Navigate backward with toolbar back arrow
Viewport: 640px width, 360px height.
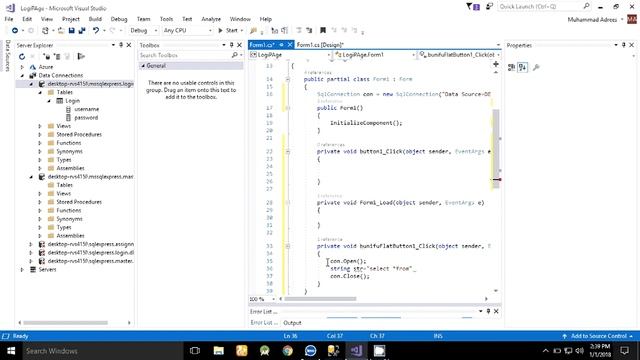[15, 31]
